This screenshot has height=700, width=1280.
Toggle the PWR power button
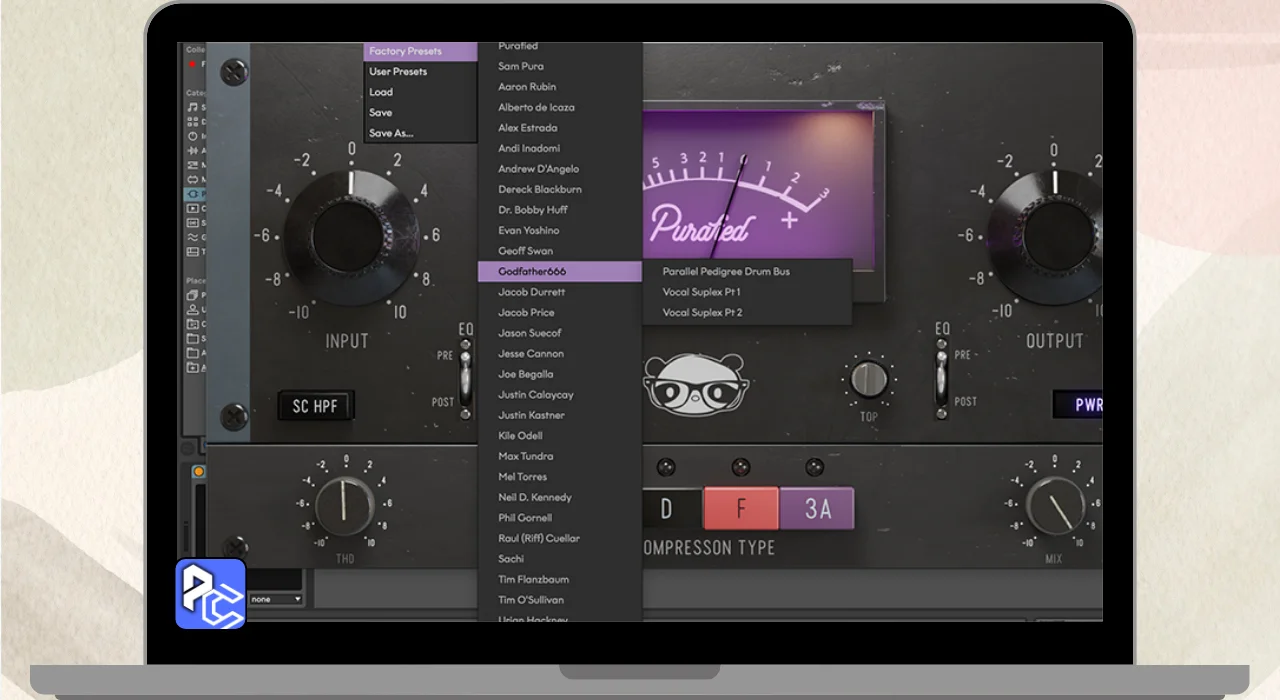pyautogui.click(x=1078, y=405)
